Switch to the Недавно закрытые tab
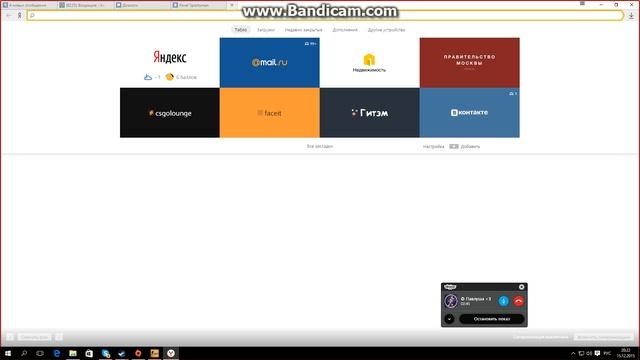The width and height of the screenshot is (640, 360). point(303,30)
